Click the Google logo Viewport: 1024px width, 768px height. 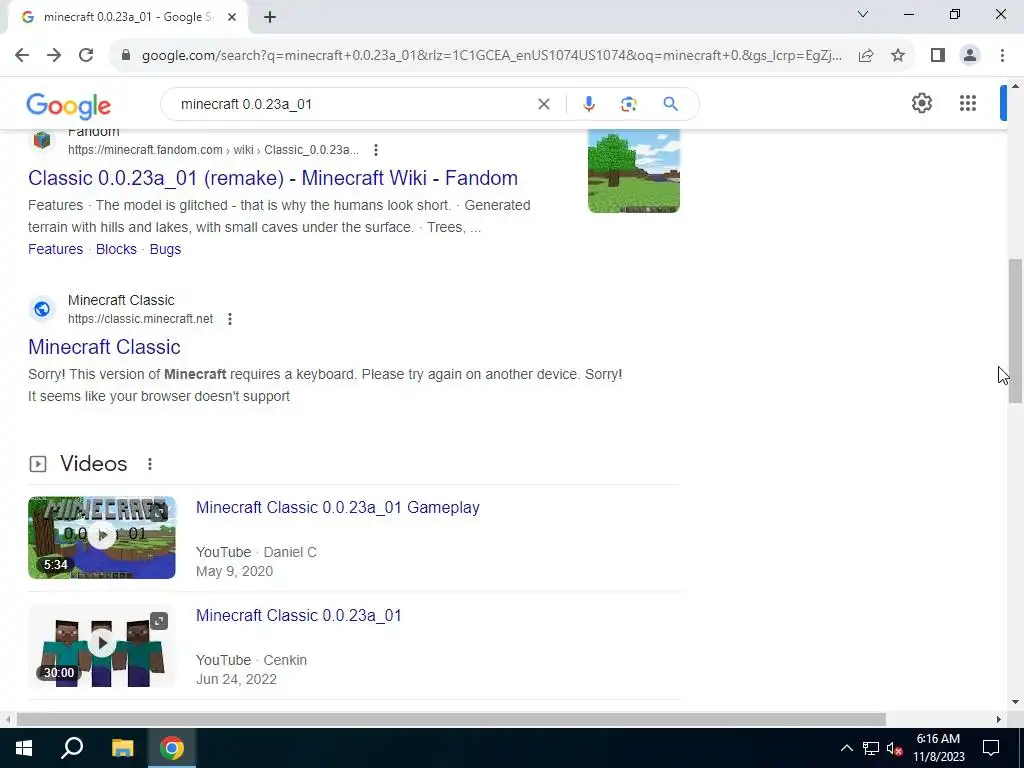click(x=69, y=106)
